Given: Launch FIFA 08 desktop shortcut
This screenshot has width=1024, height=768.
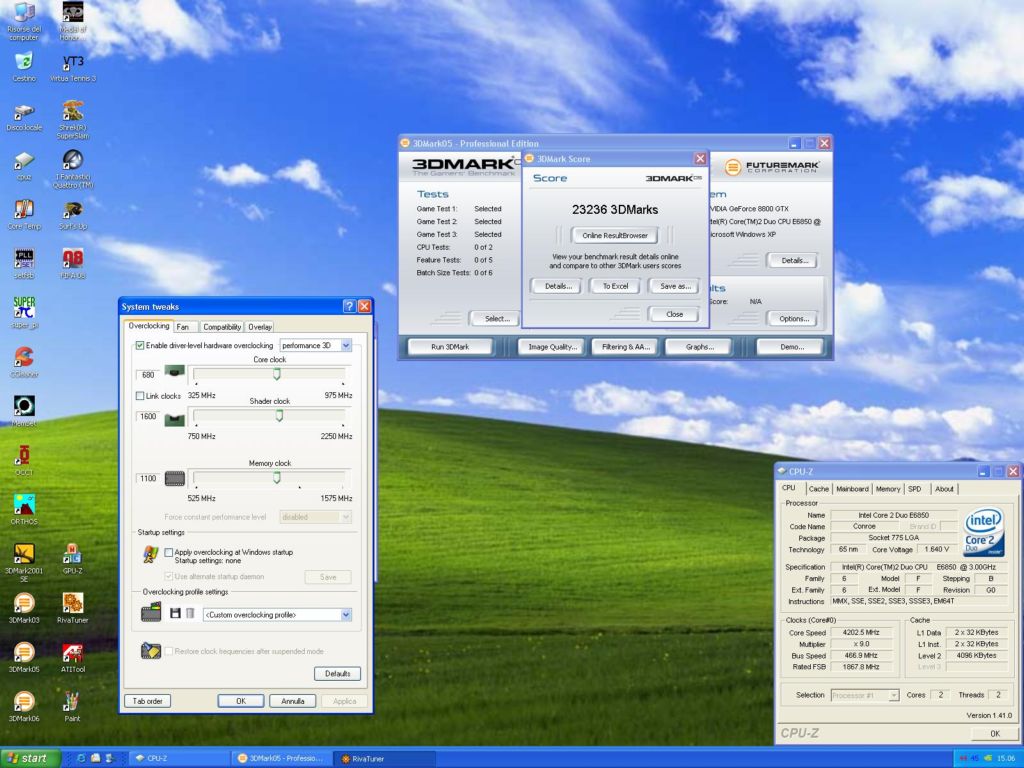Looking at the screenshot, I should 72,263.
